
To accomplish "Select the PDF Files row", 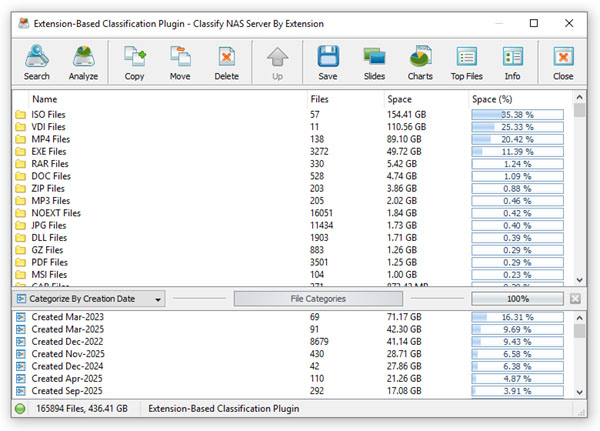I will 293,262.
